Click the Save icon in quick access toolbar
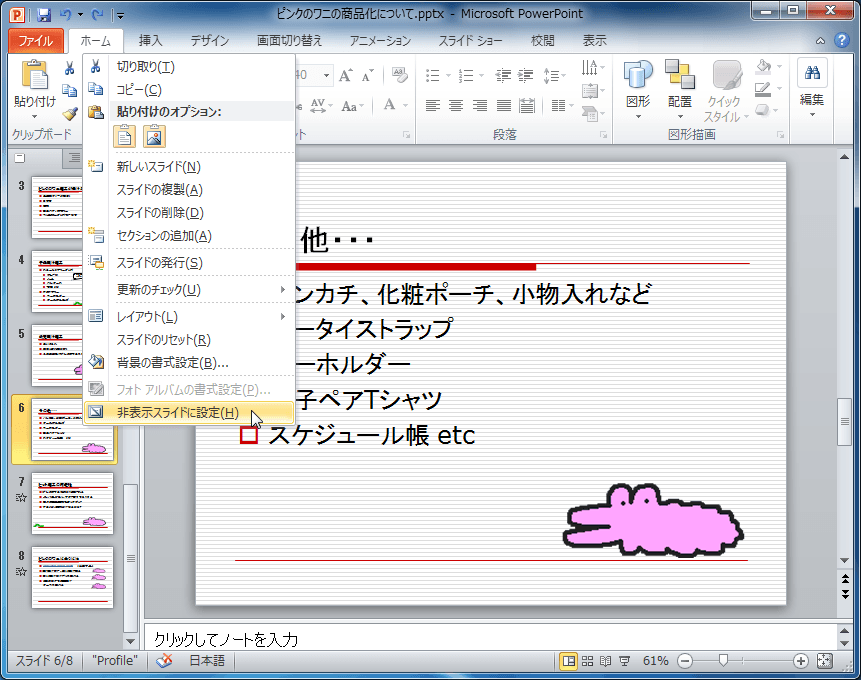 tap(43, 15)
